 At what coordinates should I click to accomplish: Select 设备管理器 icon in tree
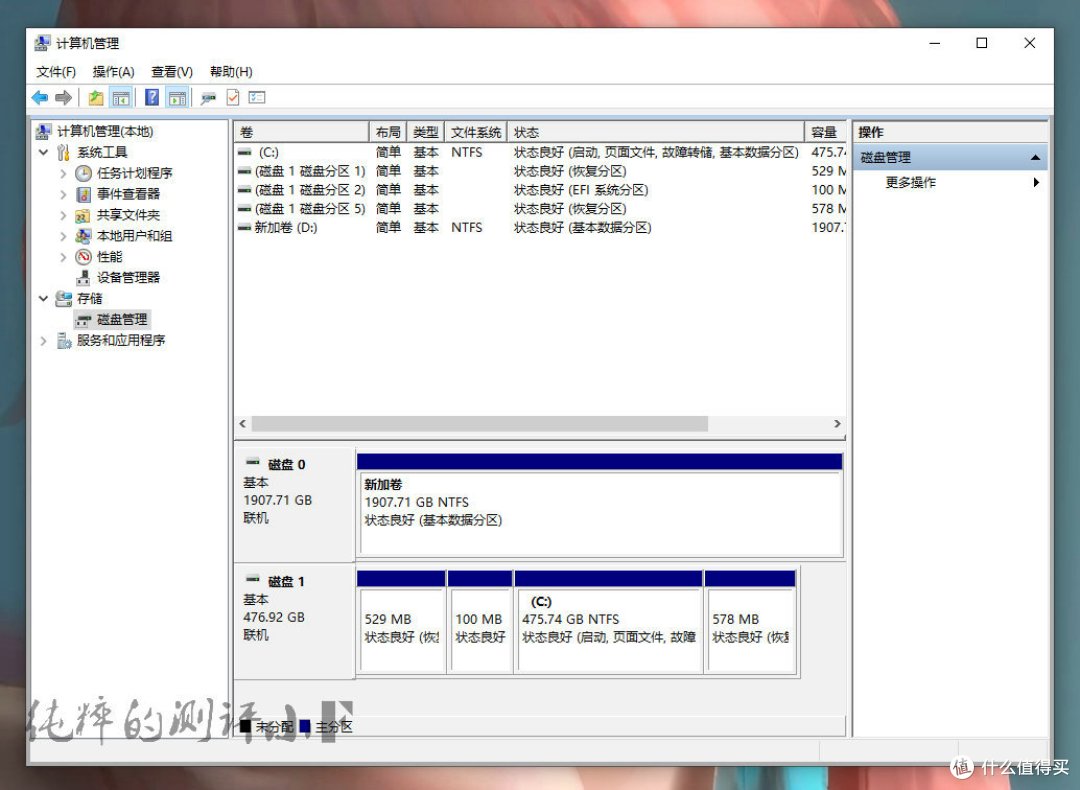(83, 278)
